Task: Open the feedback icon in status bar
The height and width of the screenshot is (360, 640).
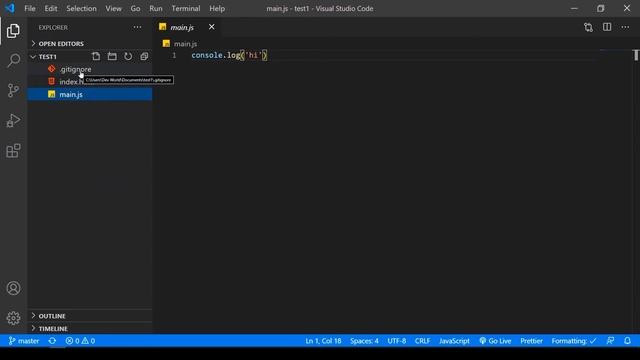Action: click(x=610, y=341)
